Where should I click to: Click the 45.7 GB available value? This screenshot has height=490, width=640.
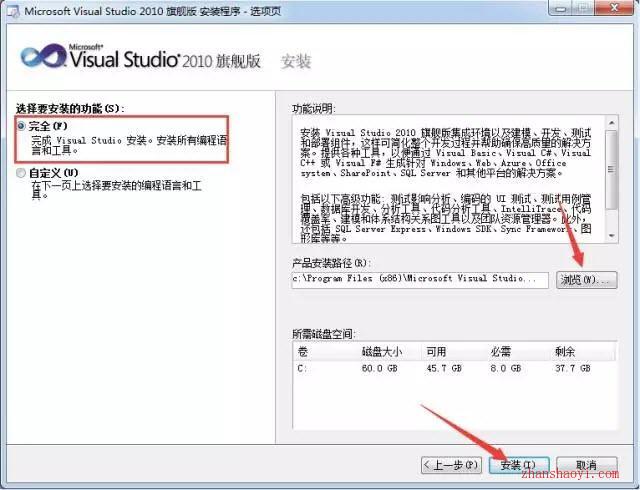tap(444, 368)
